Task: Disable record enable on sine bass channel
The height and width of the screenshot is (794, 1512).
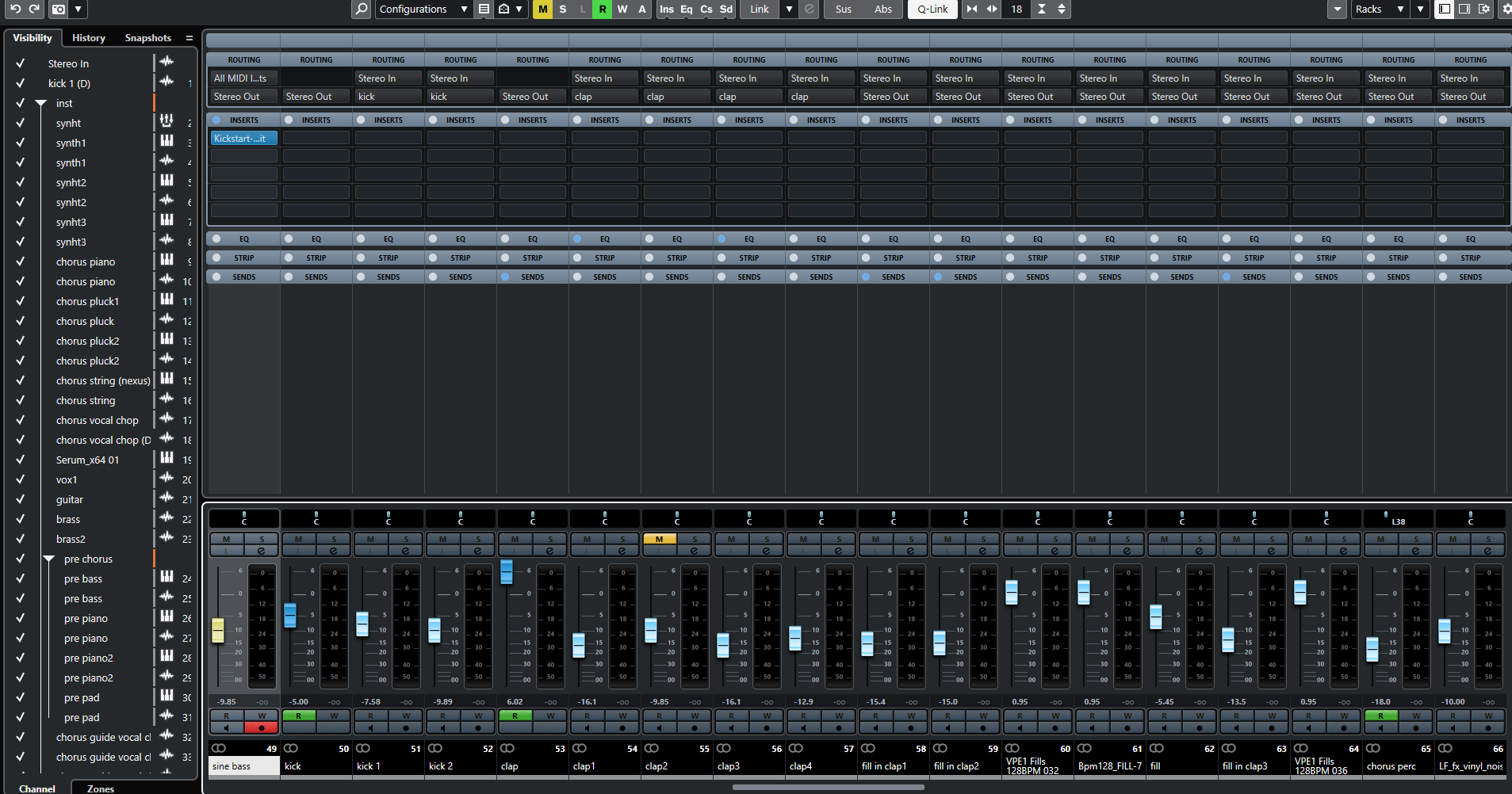Action: pos(262,727)
